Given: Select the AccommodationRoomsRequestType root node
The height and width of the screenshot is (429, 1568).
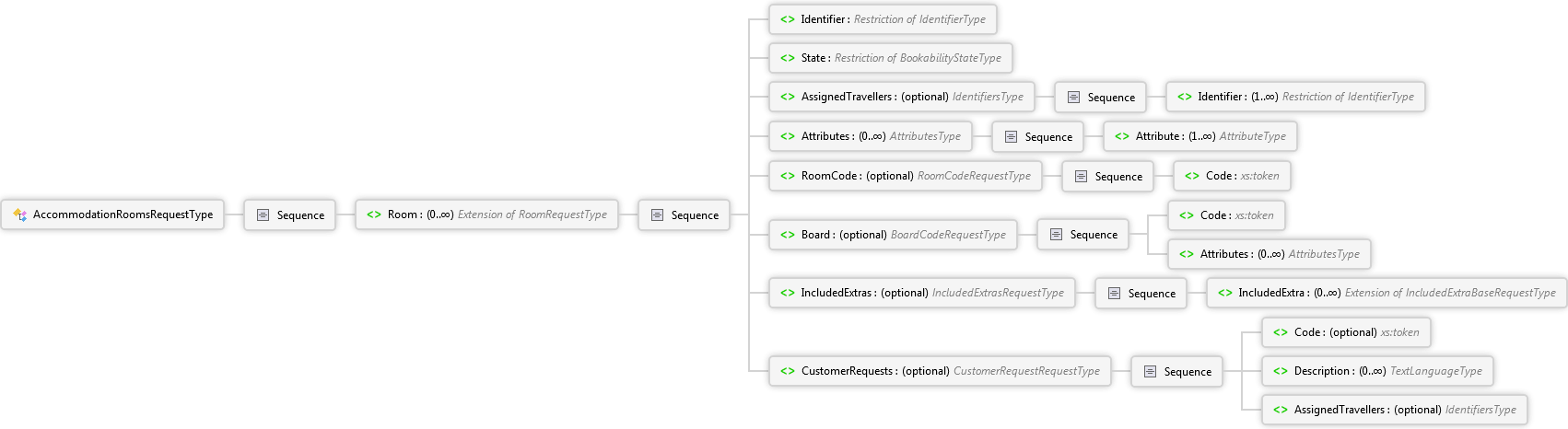Looking at the screenshot, I should 112,214.
